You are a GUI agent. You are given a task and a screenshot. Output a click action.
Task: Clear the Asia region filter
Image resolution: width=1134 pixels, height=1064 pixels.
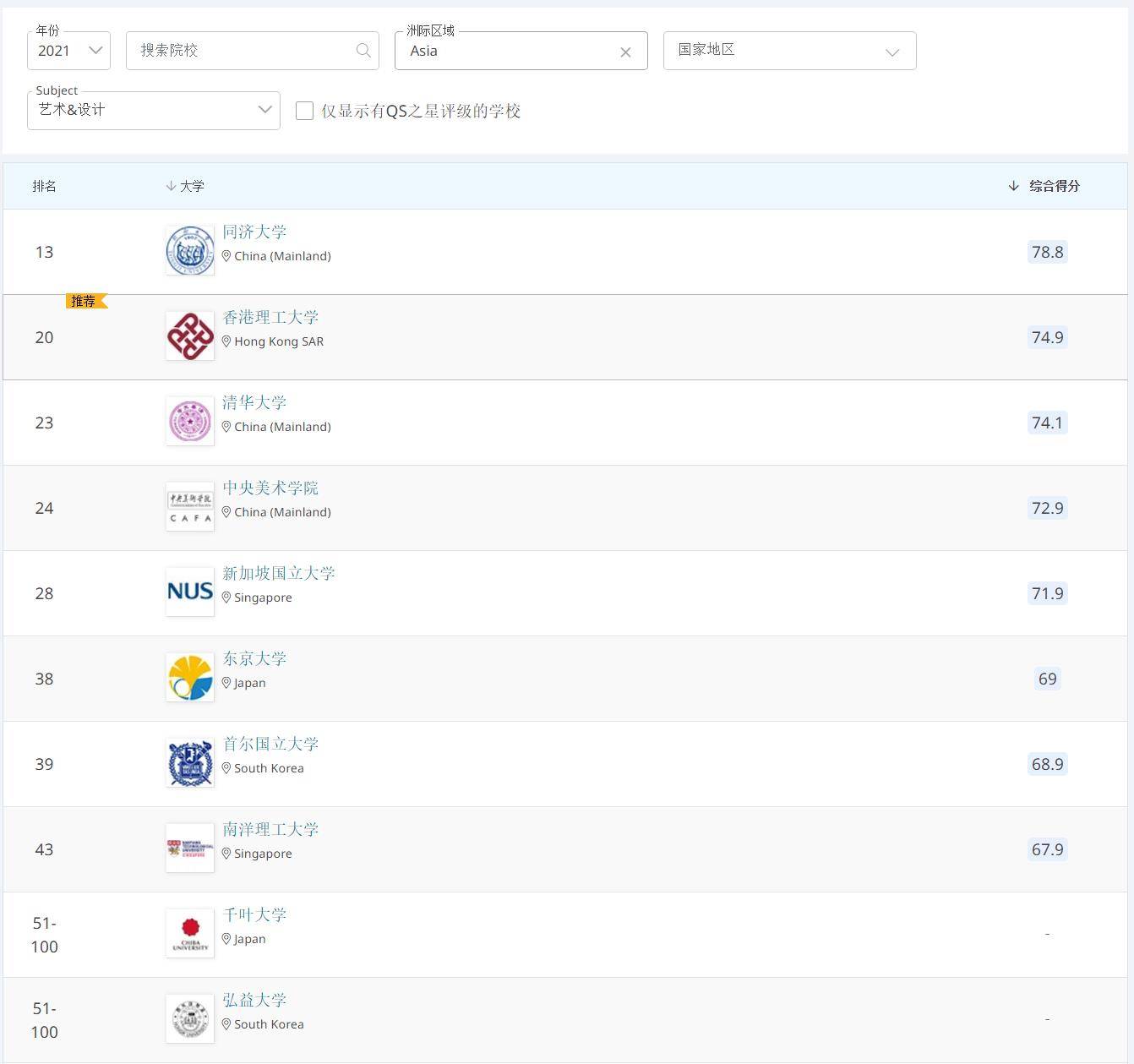tap(625, 52)
